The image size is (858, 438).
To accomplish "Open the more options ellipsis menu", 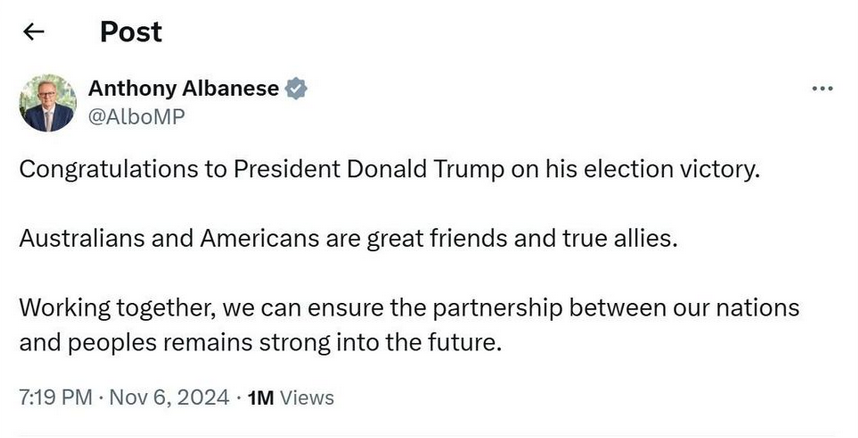I will (822, 88).
